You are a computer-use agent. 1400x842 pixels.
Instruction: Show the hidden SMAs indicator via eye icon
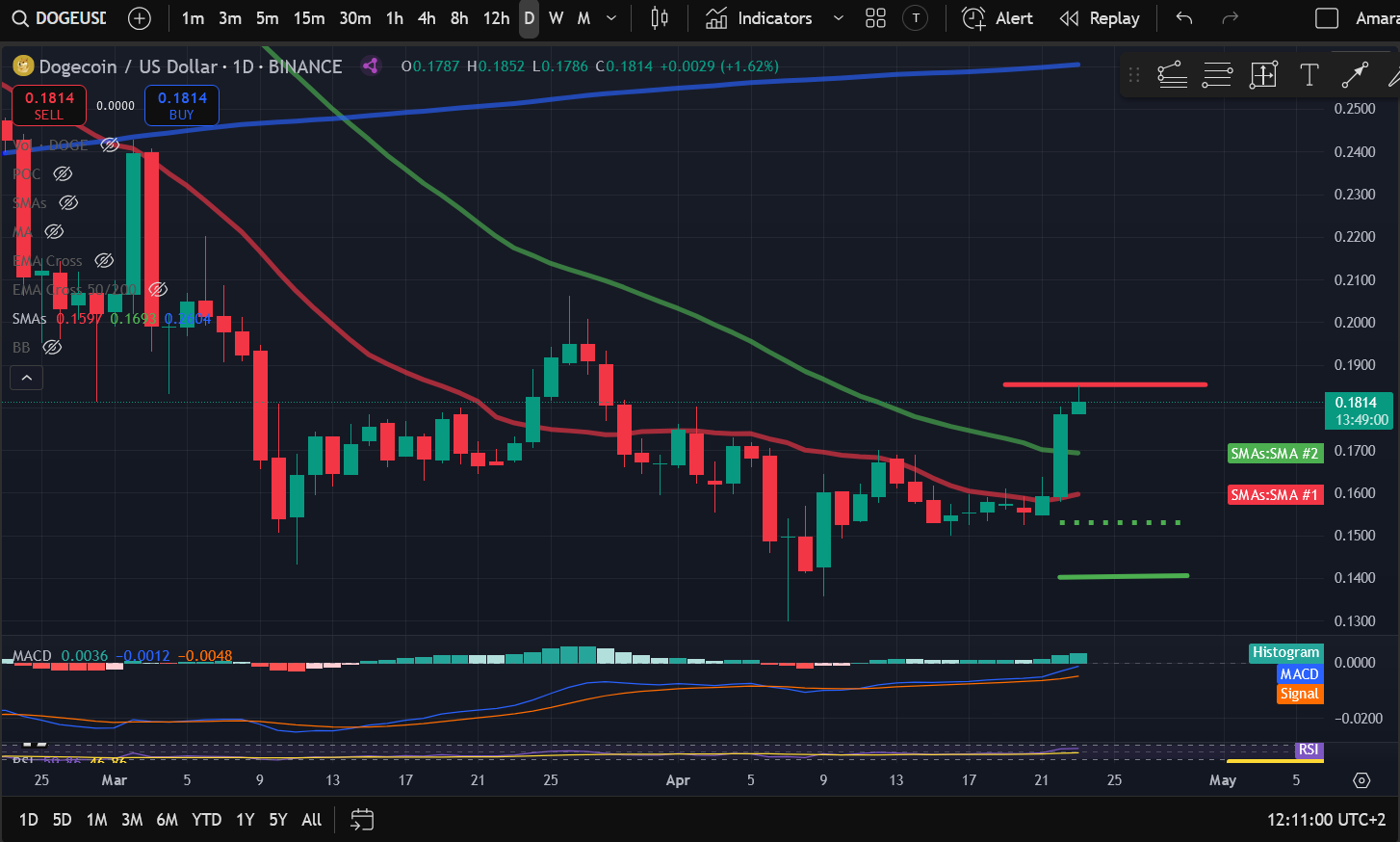(x=68, y=203)
